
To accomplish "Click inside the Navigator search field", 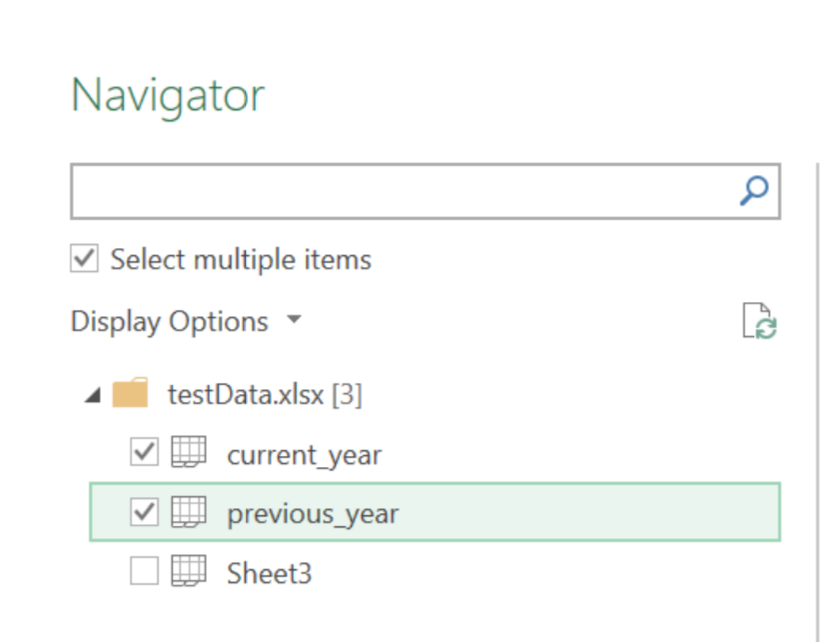I will coord(403,191).
